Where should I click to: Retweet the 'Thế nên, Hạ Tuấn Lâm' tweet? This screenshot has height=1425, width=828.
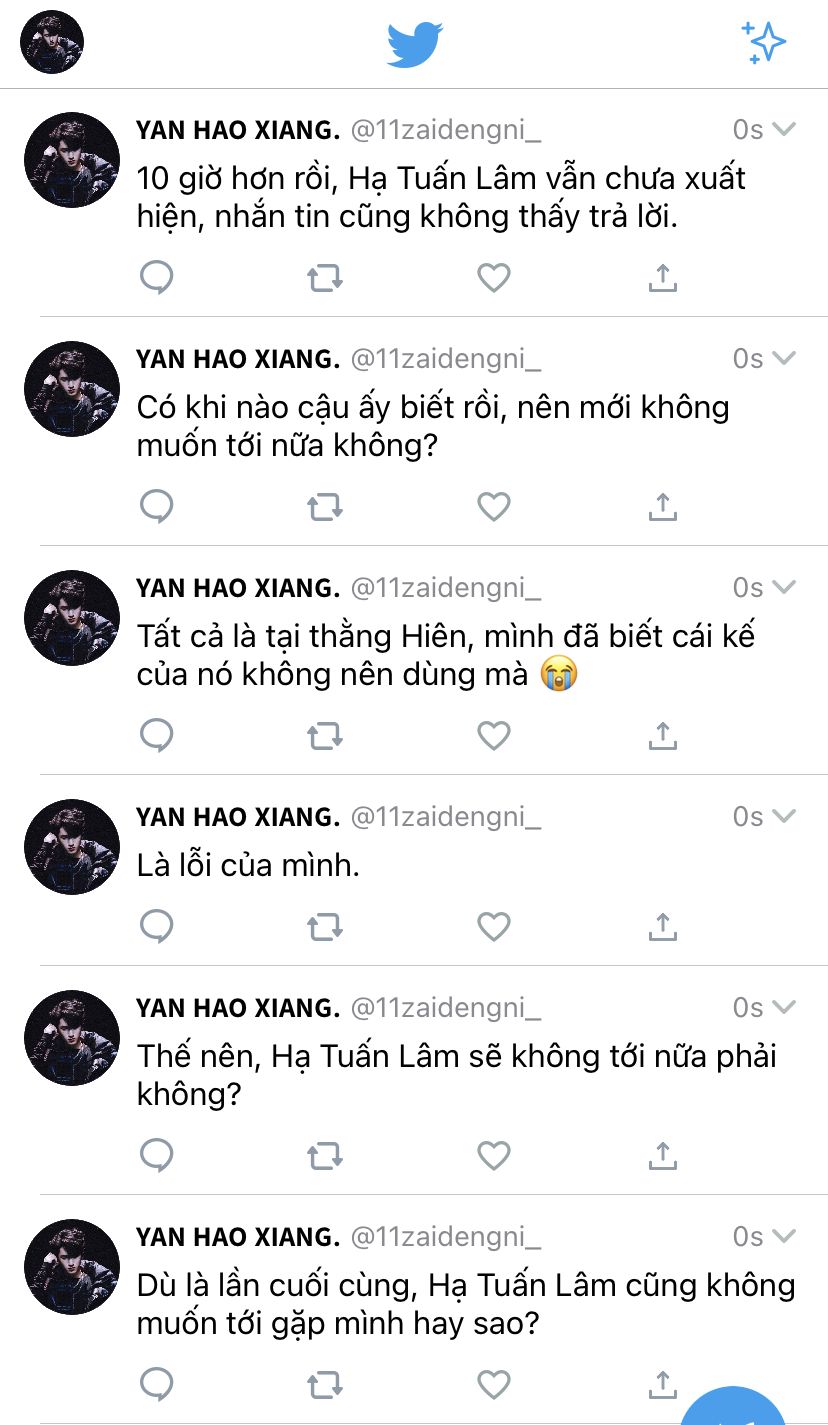tap(324, 1157)
